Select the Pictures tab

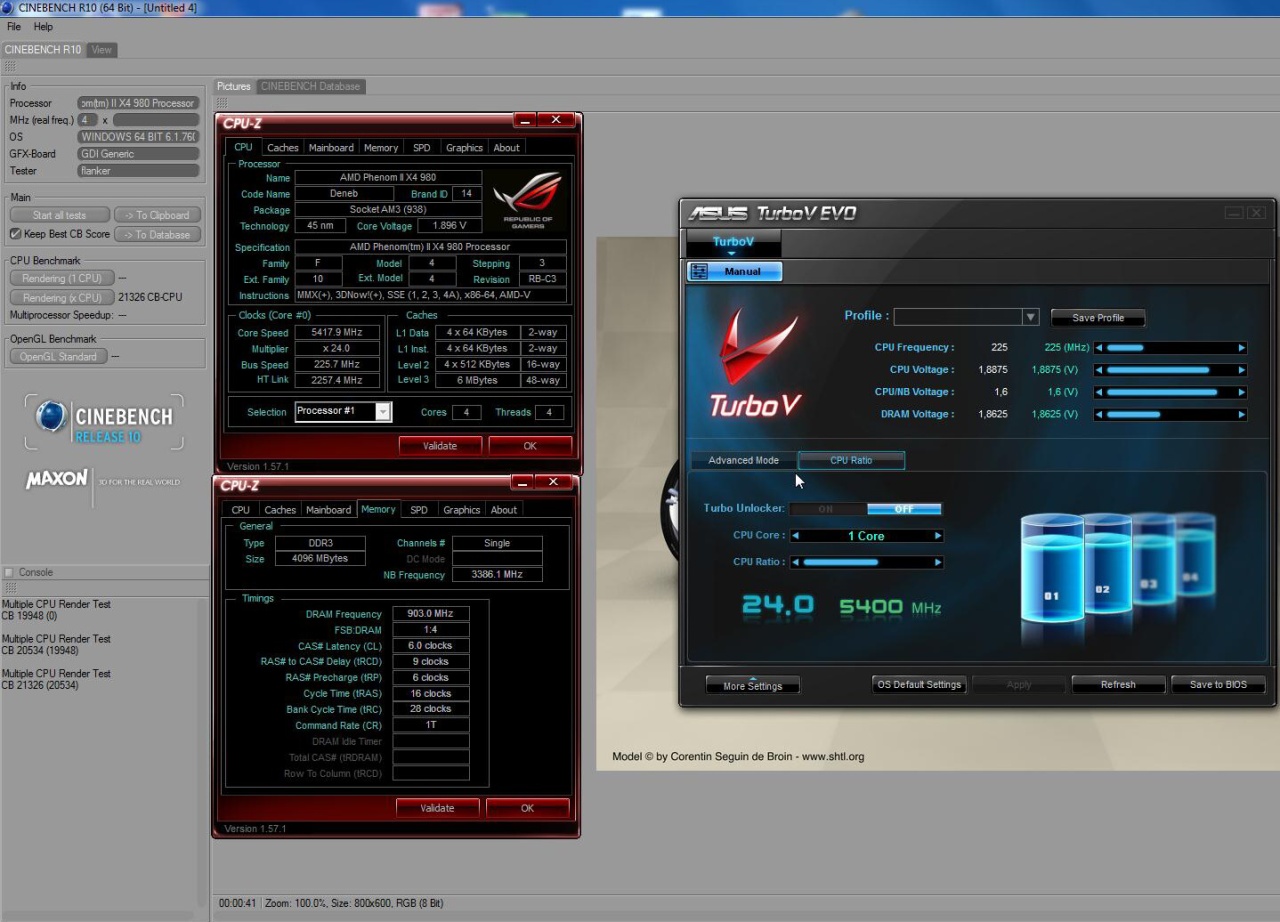tap(234, 86)
